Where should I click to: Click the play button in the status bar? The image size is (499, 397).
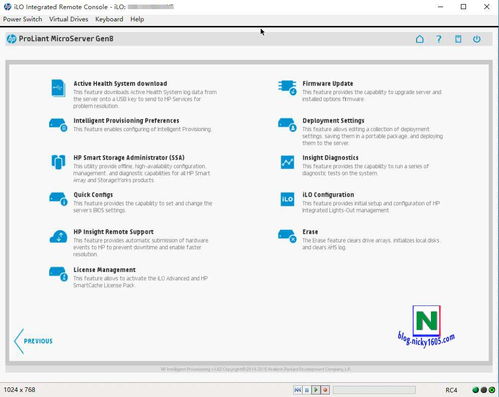pyautogui.click(x=316, y=389)
